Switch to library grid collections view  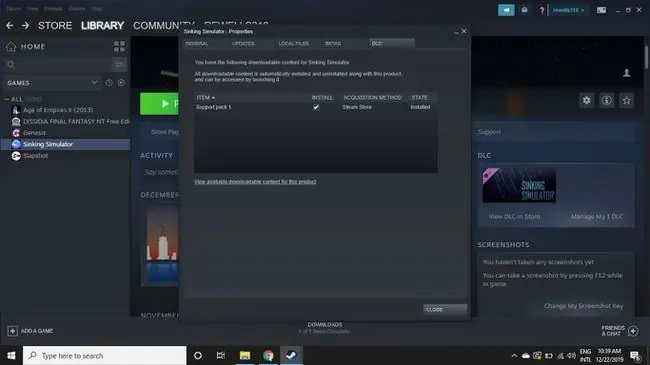[x=119, y=46]
